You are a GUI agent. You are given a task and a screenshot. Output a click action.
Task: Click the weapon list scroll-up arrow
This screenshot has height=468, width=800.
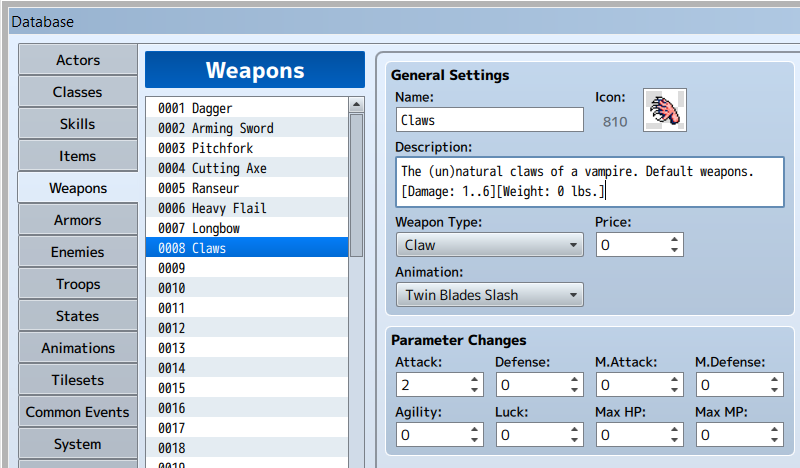[x=356, y=105]
